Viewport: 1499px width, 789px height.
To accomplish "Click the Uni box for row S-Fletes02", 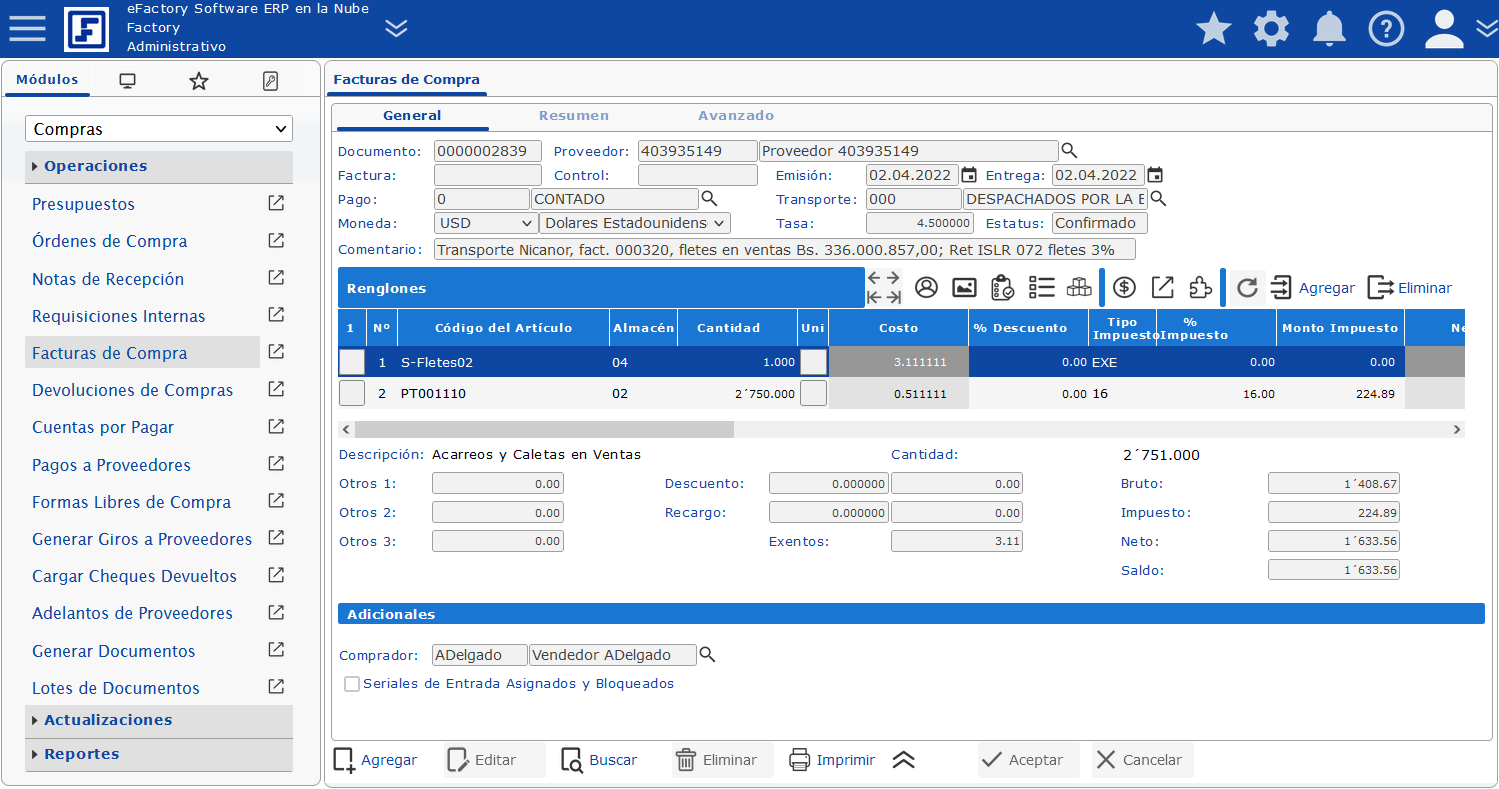I will 814,362.
